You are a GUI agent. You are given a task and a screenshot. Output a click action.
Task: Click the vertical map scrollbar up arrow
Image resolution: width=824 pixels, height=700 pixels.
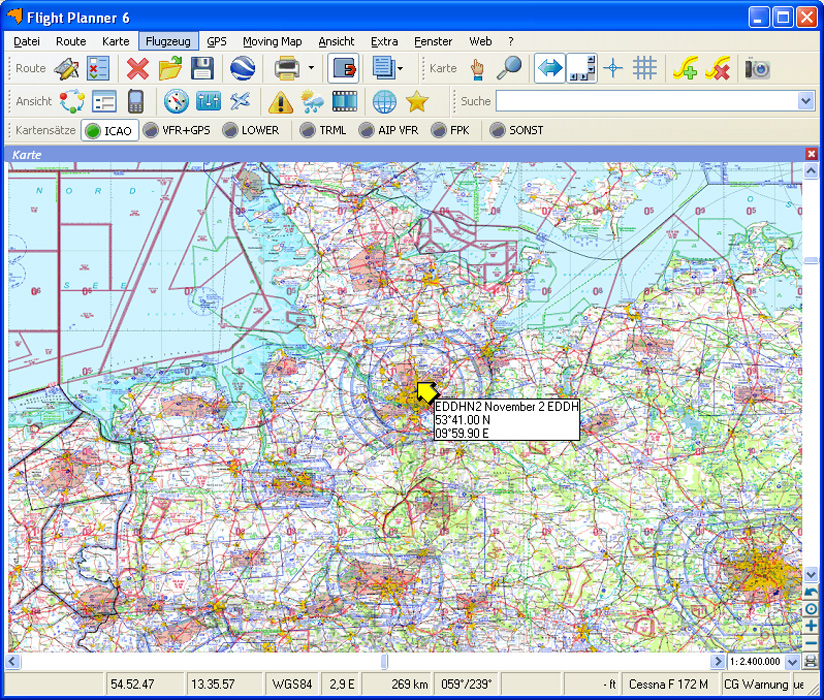tap(811, 171)
